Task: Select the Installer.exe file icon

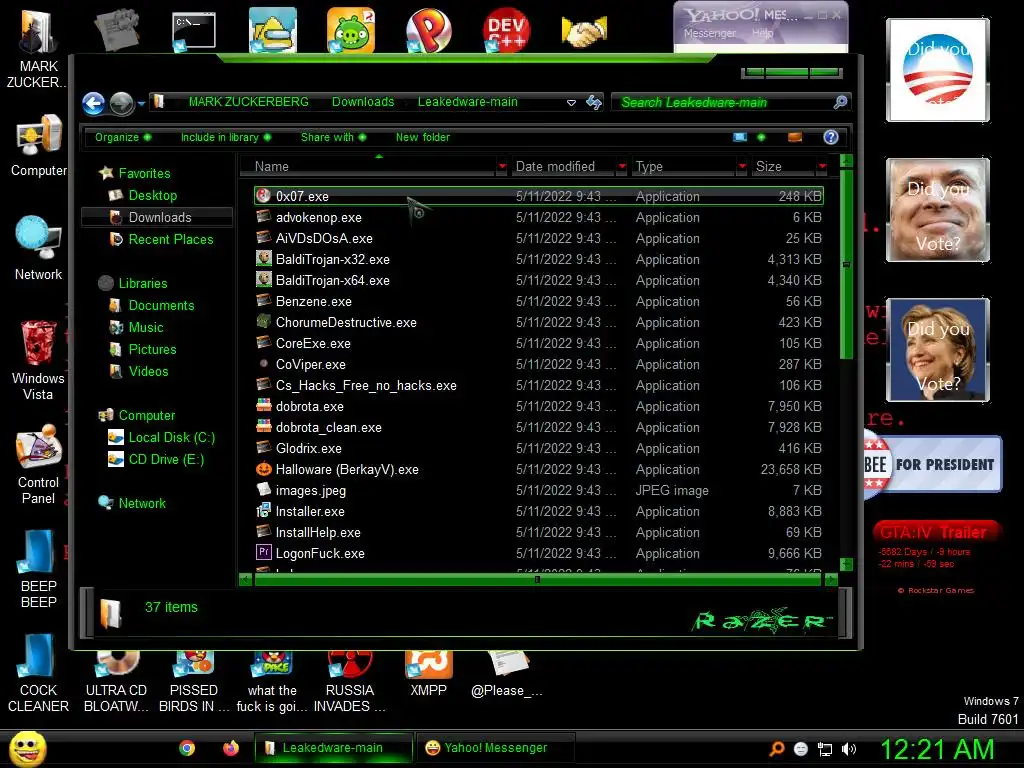Action: (263, 511)
